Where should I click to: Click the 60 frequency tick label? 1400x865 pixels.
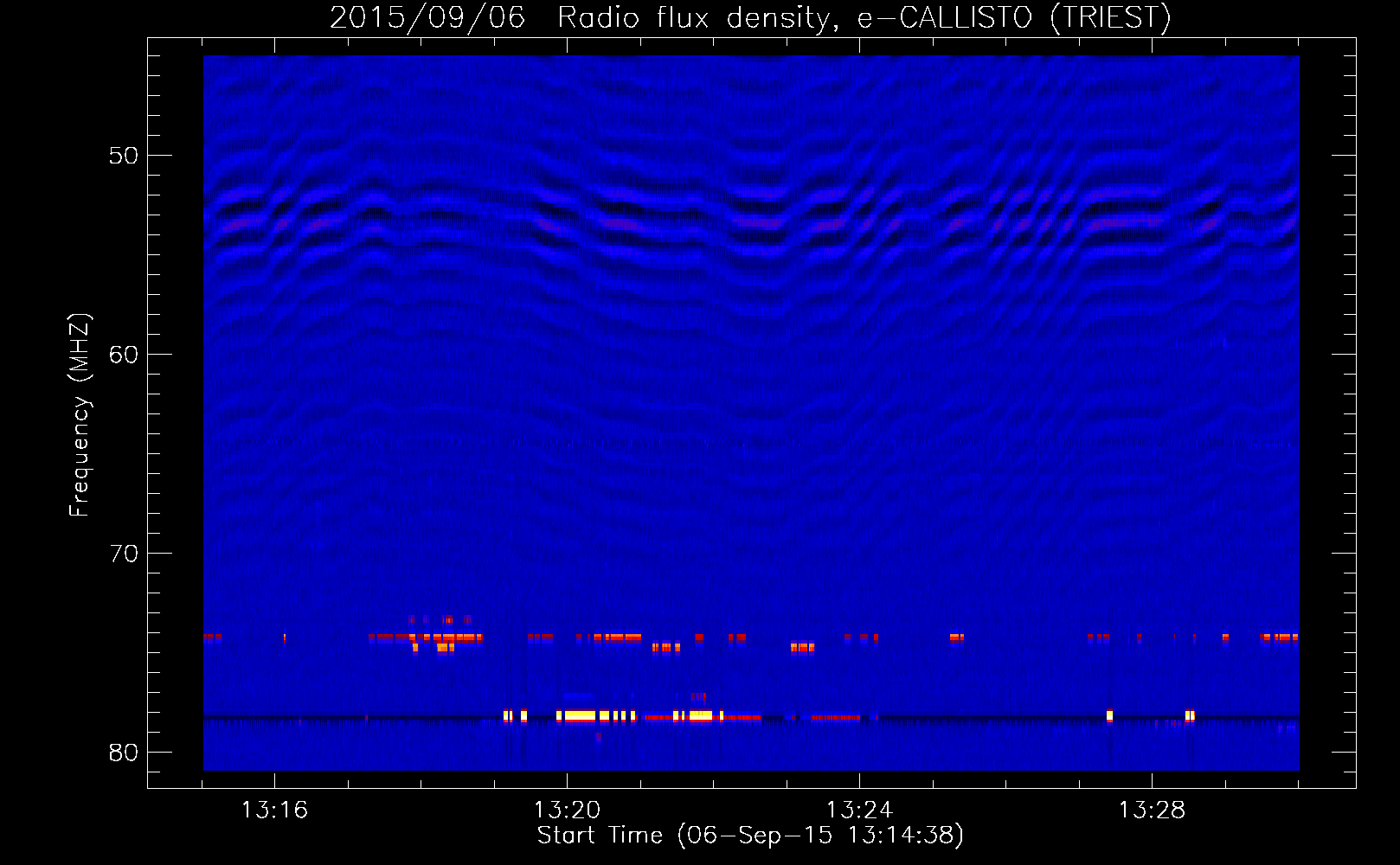pos(124,355)
